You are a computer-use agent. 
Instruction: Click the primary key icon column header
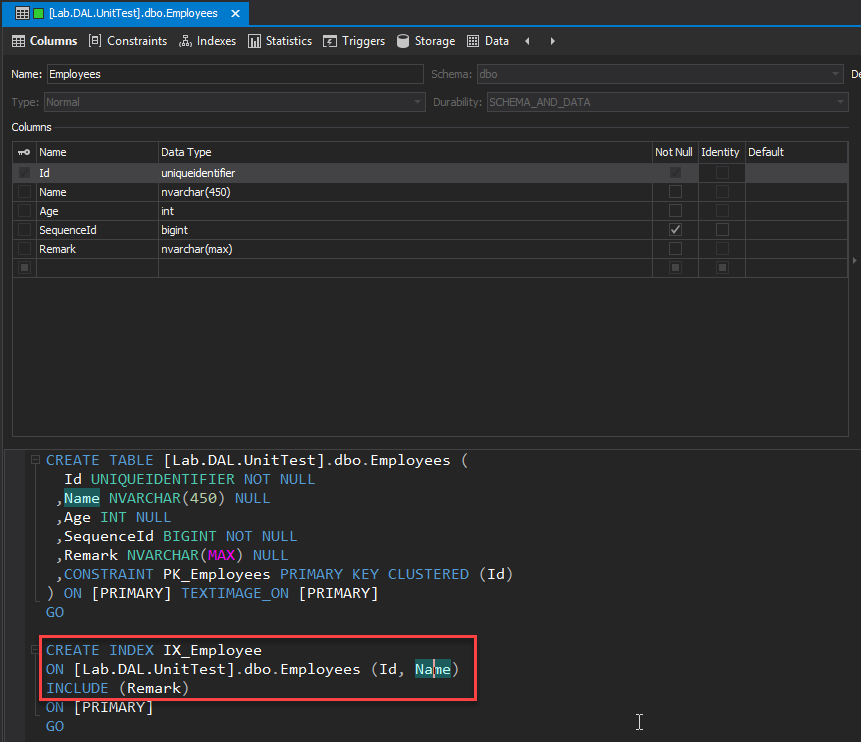24,153
